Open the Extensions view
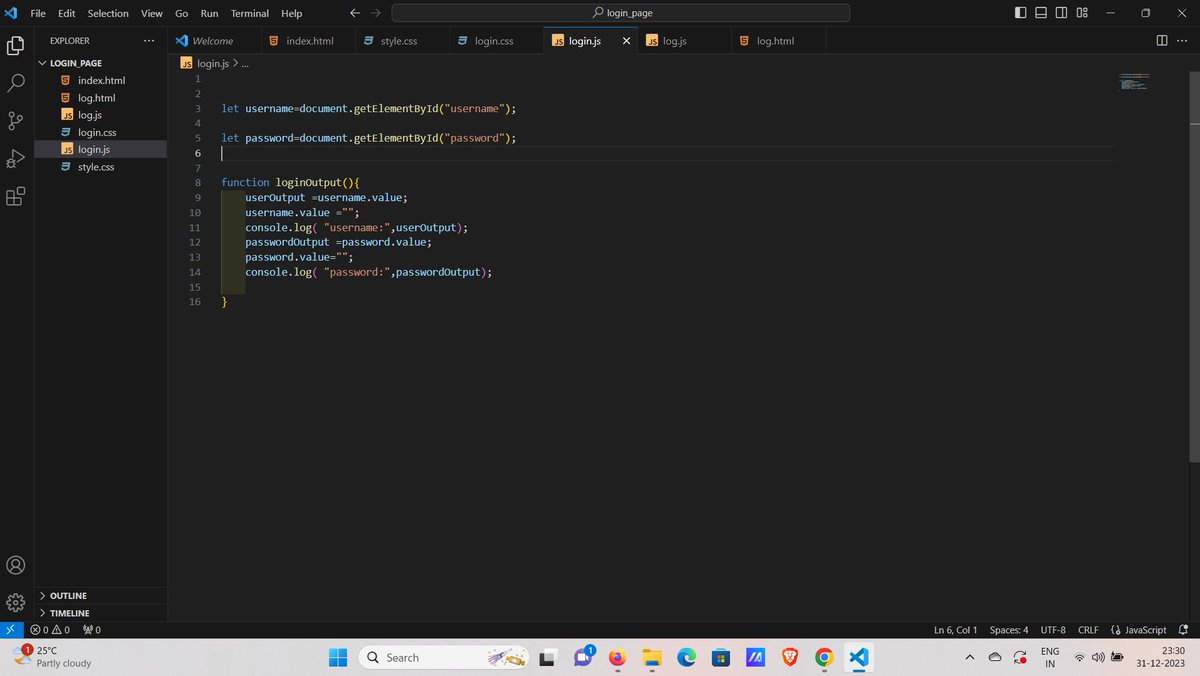 pyautogui.click(x=16, y=197)
